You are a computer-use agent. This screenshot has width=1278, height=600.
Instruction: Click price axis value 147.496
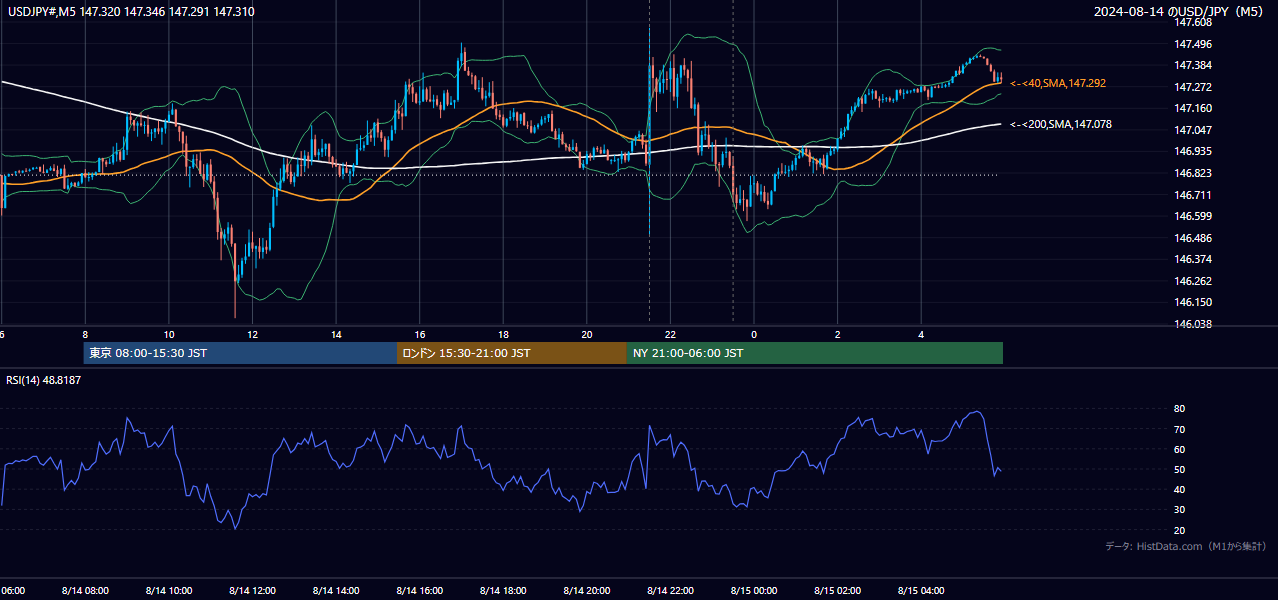click(x=1193, y=44)
